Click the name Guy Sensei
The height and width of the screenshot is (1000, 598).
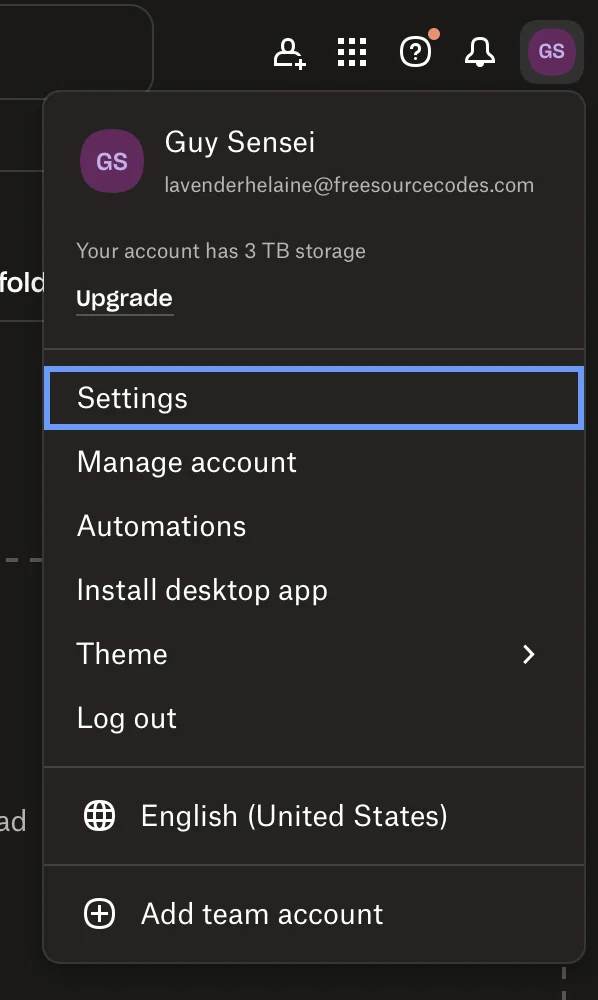click(x=240, y=143)
